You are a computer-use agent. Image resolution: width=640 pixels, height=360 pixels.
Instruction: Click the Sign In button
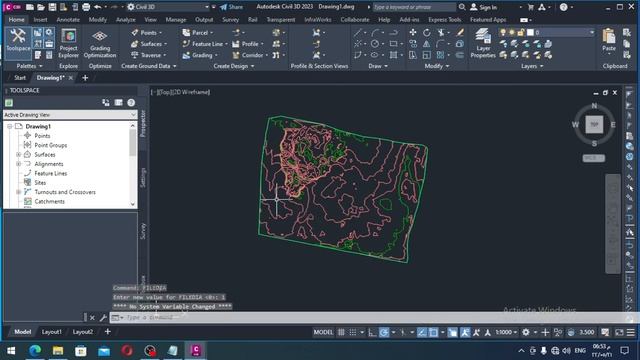(x=484, y=7)
